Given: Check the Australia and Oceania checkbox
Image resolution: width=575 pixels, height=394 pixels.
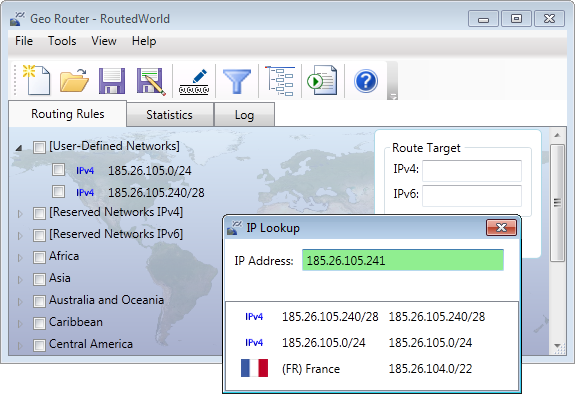Looking at the screenshot, I should [39, 301].
